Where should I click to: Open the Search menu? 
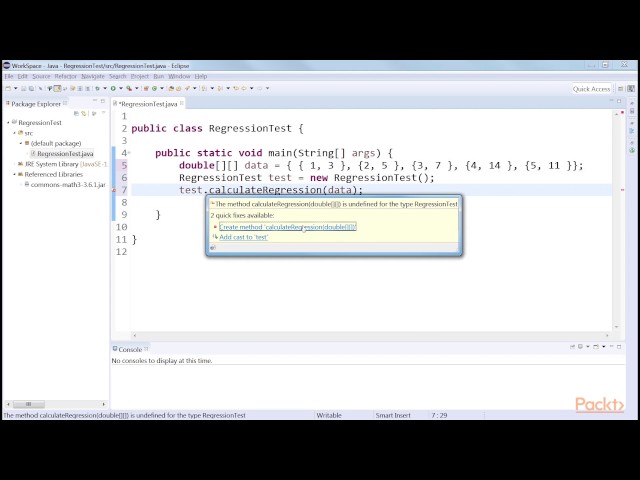[x=118, y=76]
